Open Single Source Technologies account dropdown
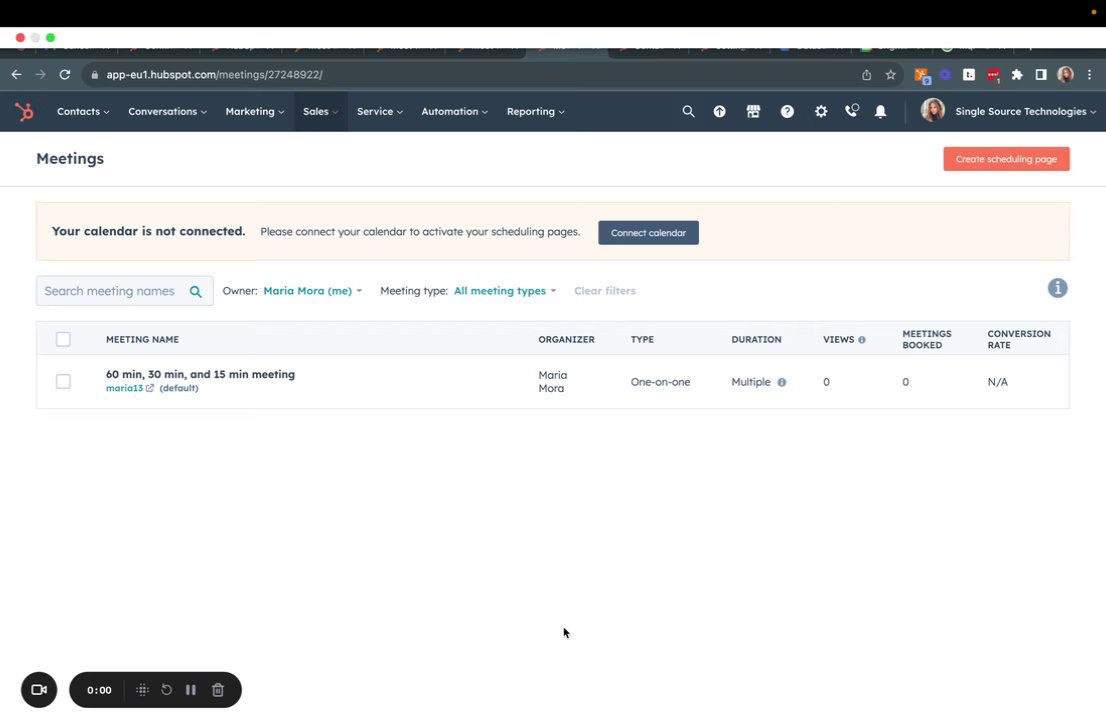Image resolution: width=1106 pixels, height=720 pixels. tap(1025, 111)
